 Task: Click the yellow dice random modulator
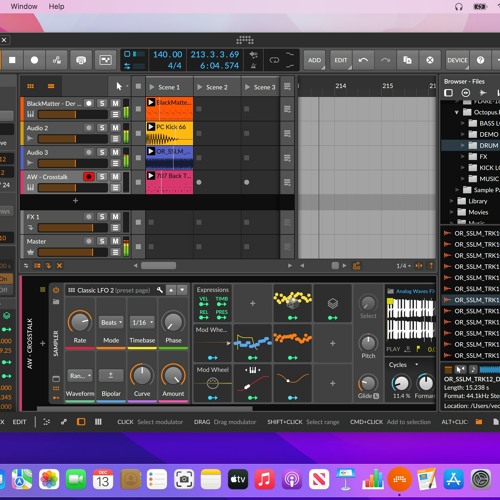293,303
